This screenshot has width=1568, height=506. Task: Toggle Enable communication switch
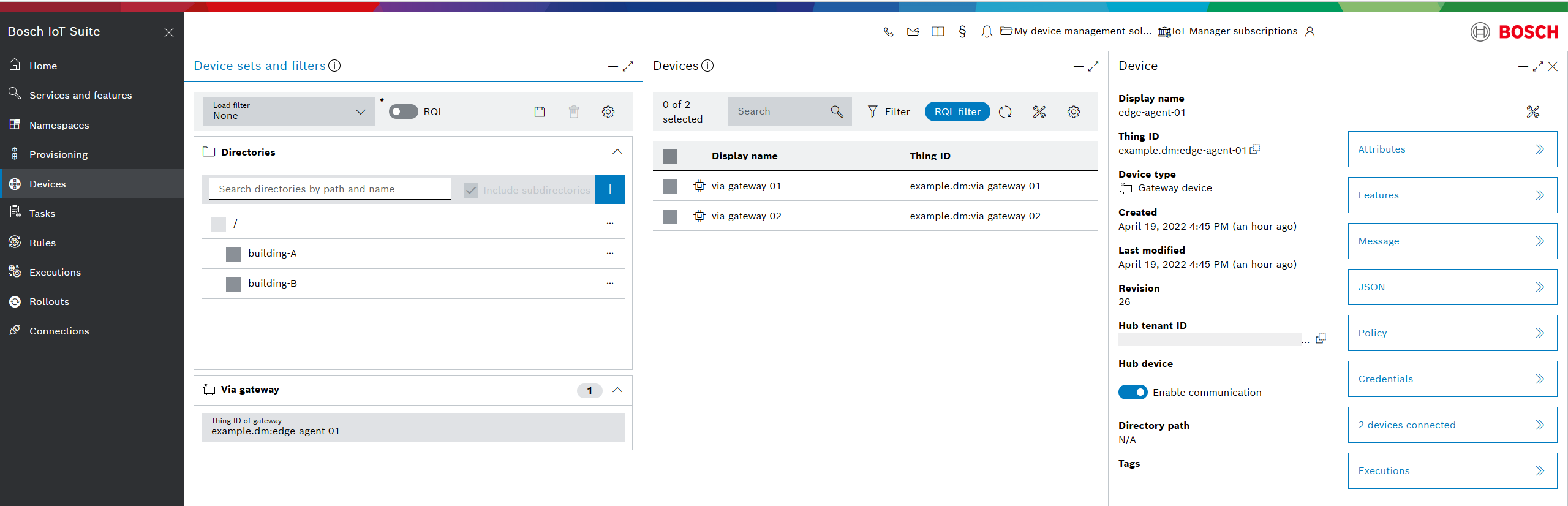(x=1133, y=392)
